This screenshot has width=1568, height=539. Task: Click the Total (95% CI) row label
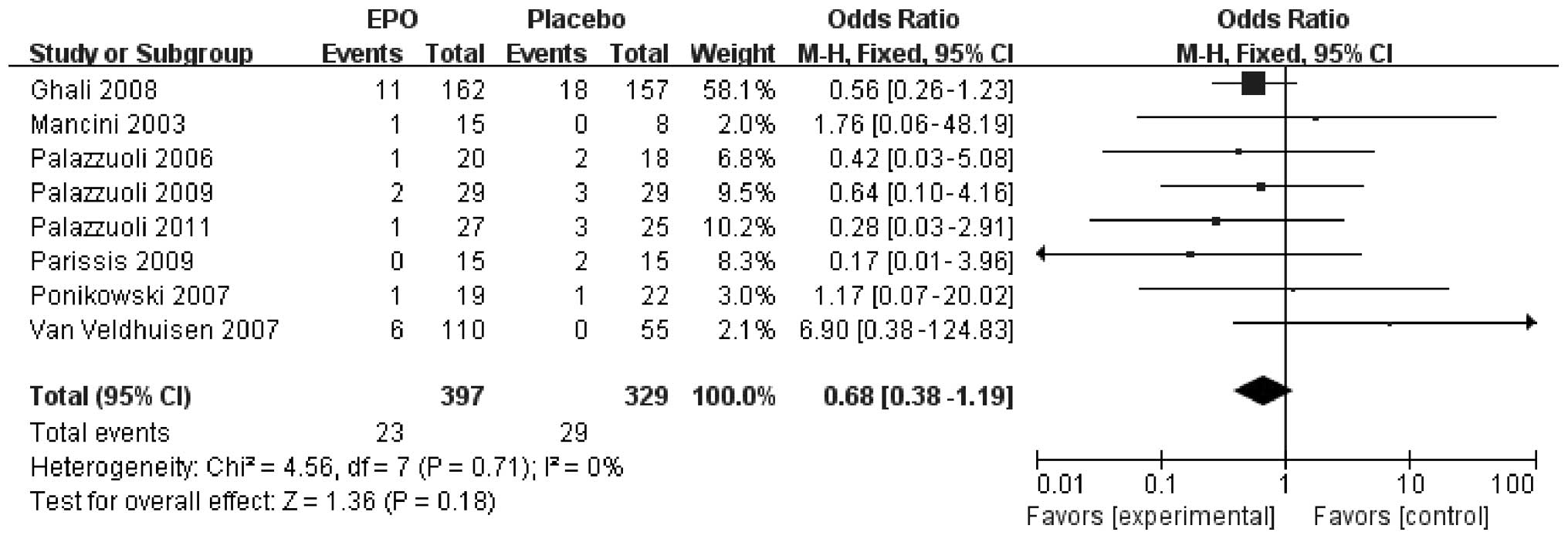coord(110,396)
